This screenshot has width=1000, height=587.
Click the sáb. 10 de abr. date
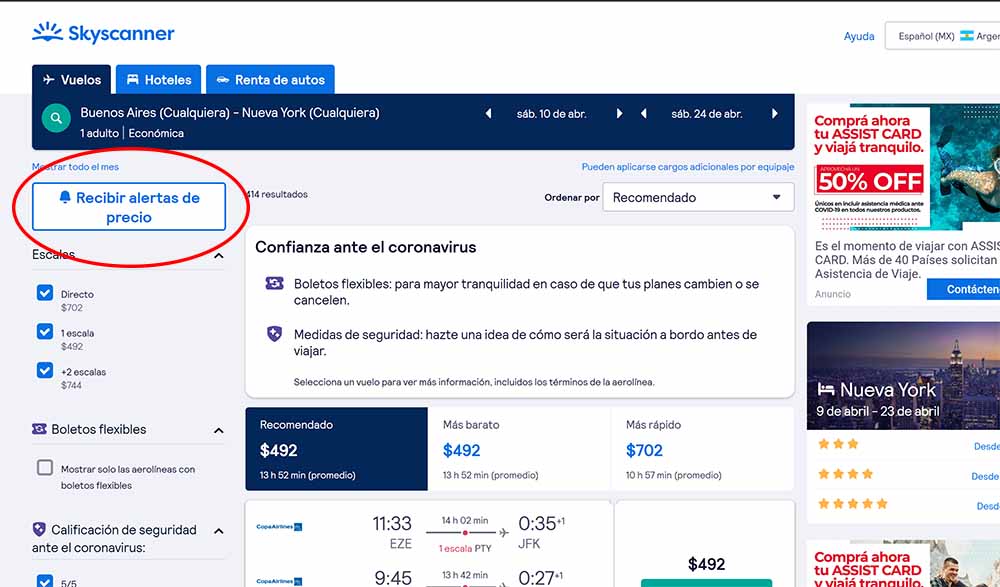click(x=552, y=114)
